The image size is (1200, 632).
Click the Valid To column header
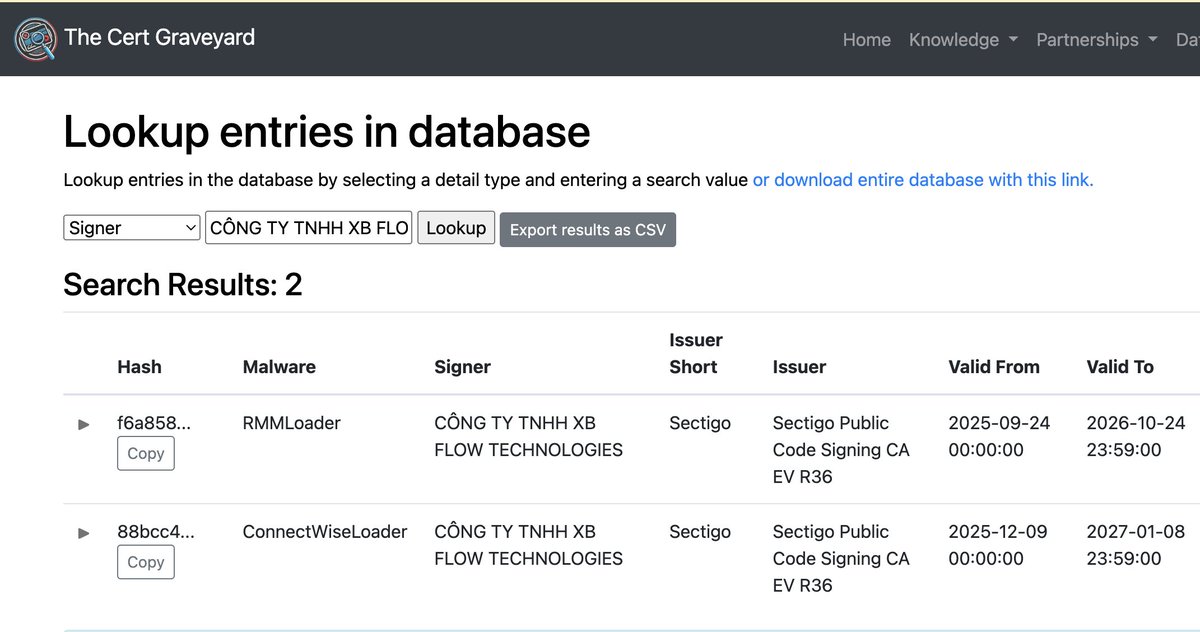(1120, 367)
